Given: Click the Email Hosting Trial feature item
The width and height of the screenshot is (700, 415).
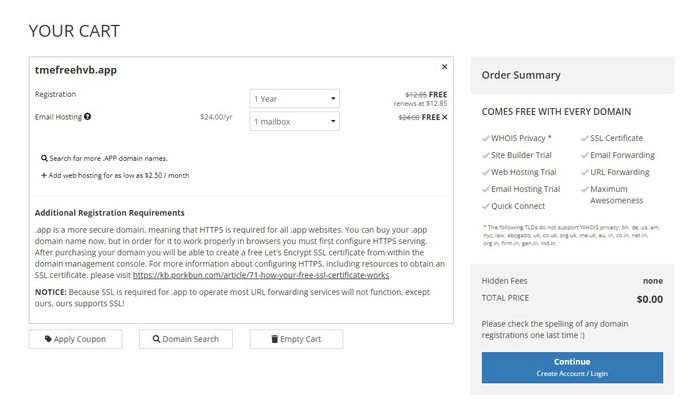Looking at the screenshot, I should point(525,189).
